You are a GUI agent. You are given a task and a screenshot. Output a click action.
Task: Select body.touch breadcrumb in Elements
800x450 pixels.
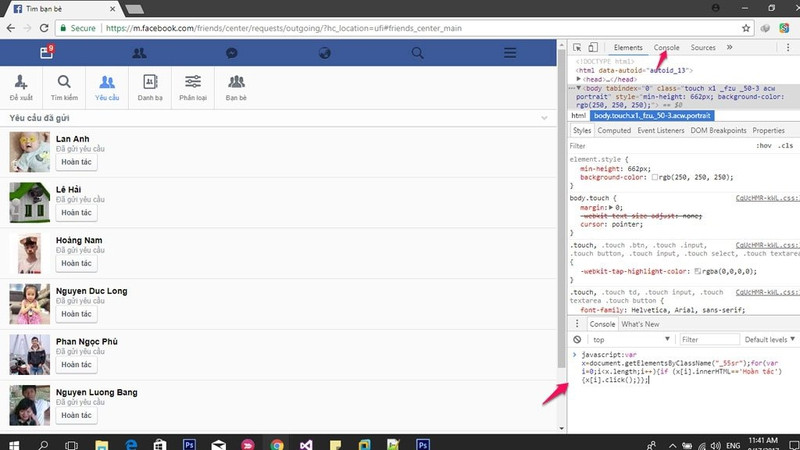(x=652, y=116)
